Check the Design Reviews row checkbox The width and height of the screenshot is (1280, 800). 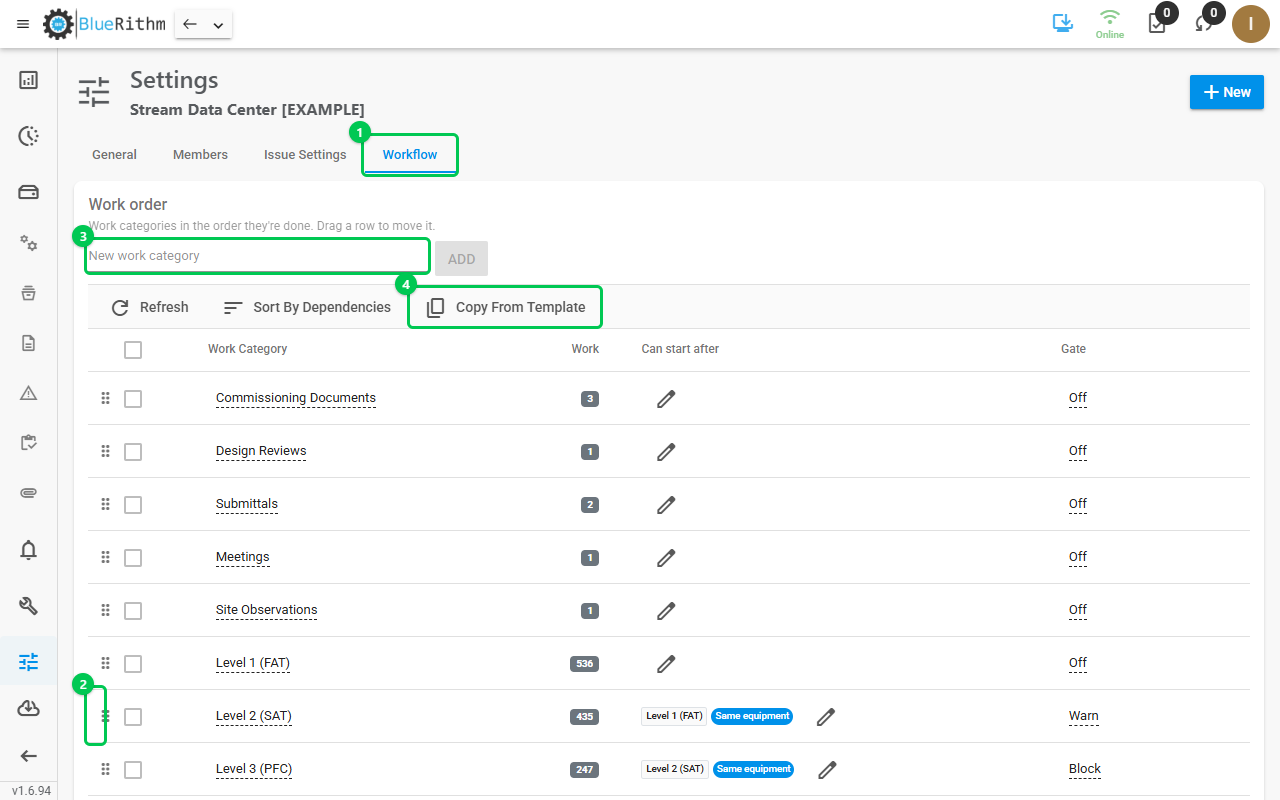(x=133, y=451)
